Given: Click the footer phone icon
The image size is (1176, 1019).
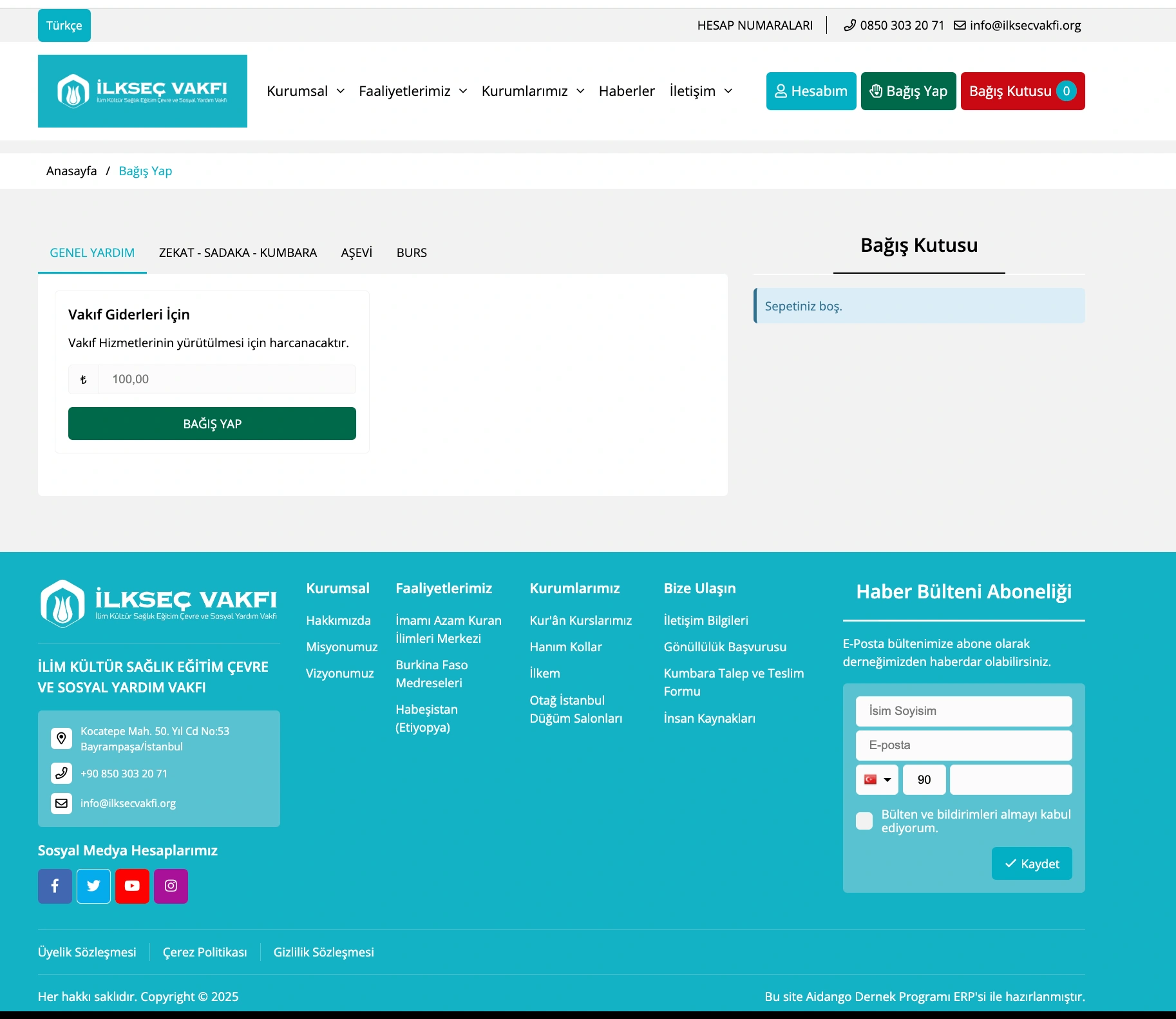Looking at the screenshot, I should pyautogui.click(x=61, y=773).
